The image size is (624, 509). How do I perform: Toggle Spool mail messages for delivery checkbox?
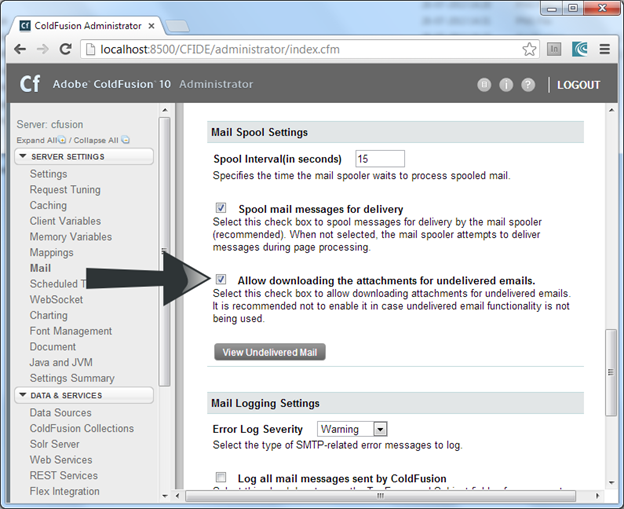coord(221,208)
